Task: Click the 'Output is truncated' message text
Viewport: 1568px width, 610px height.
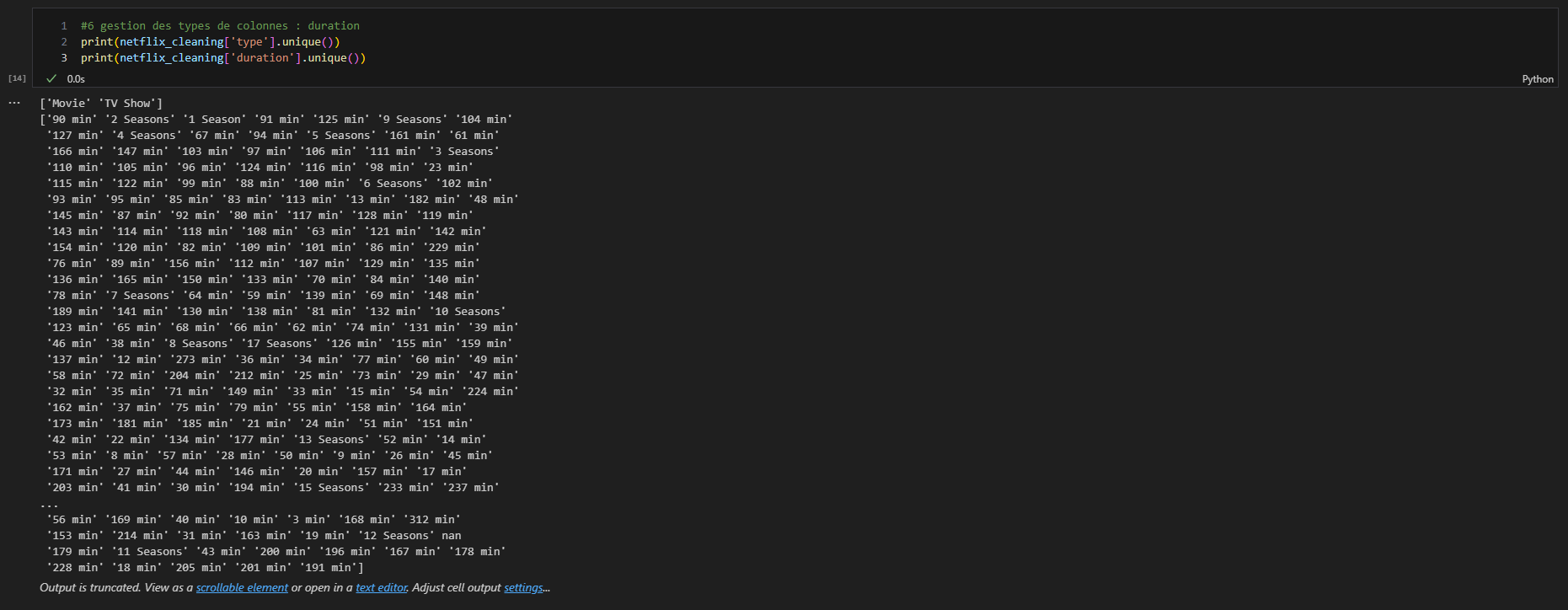Action: pos(90,588)
